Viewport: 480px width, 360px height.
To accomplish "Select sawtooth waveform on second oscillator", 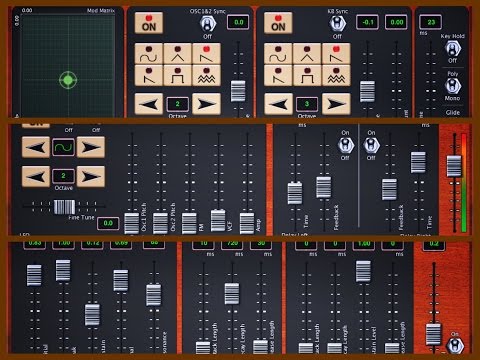I will pyautogui.click(x=336, y=53).
